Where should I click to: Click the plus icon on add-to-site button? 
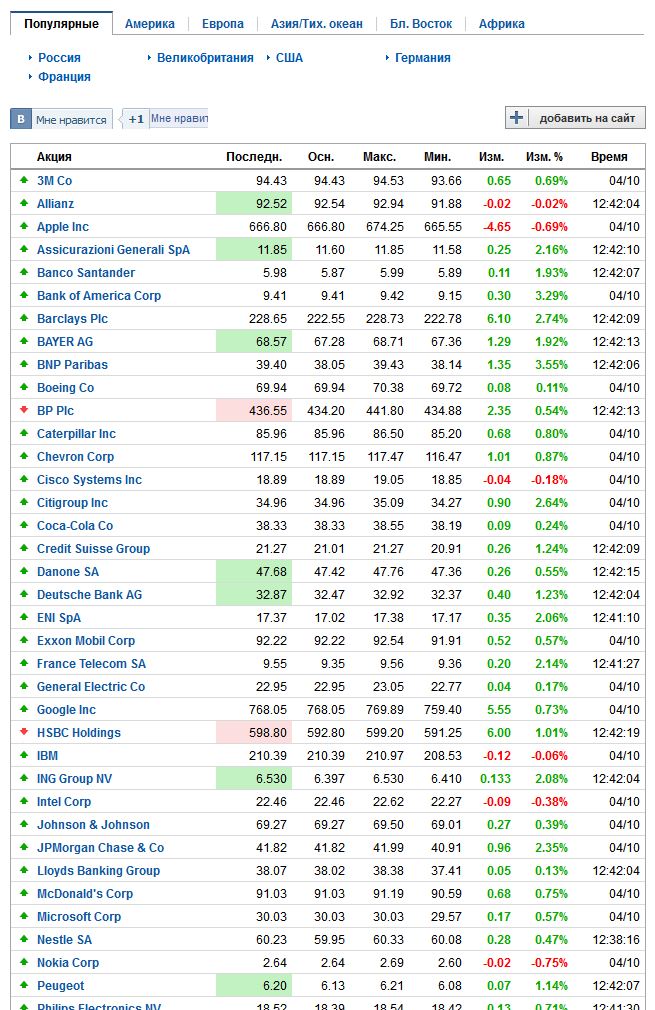(517, 118)
